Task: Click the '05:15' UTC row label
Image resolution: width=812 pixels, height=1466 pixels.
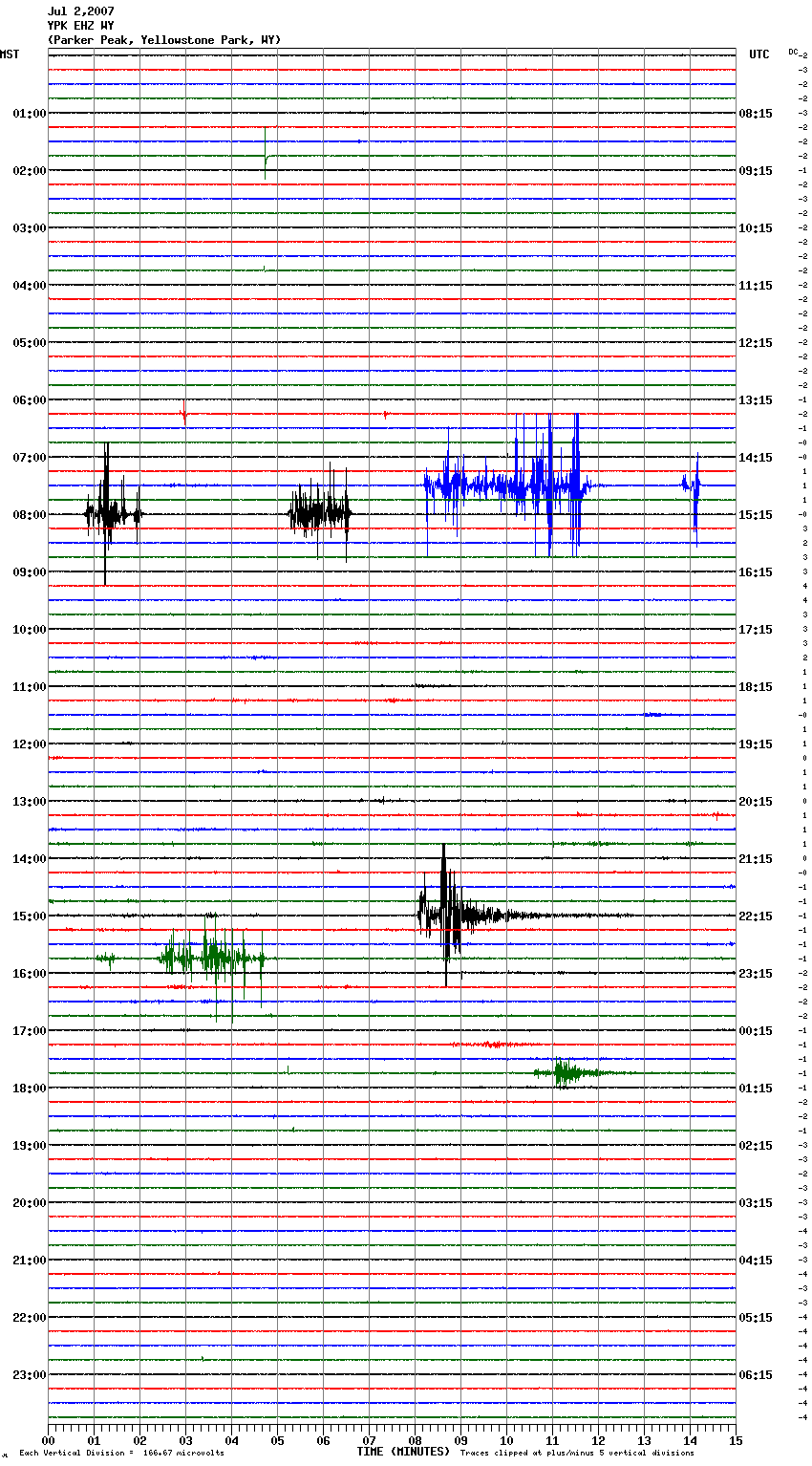Action: click(x=756, y=1318)
